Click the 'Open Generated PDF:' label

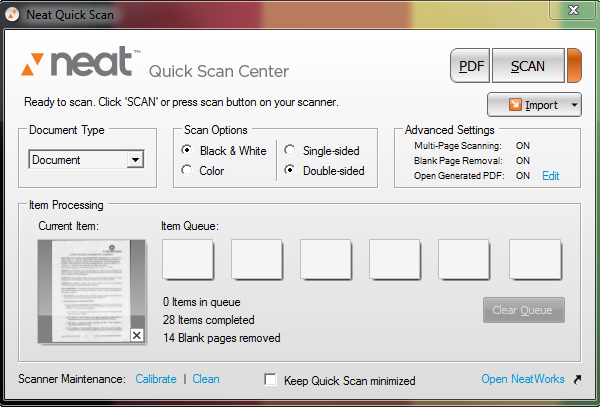pyautogui.click(x=459, y=176)
